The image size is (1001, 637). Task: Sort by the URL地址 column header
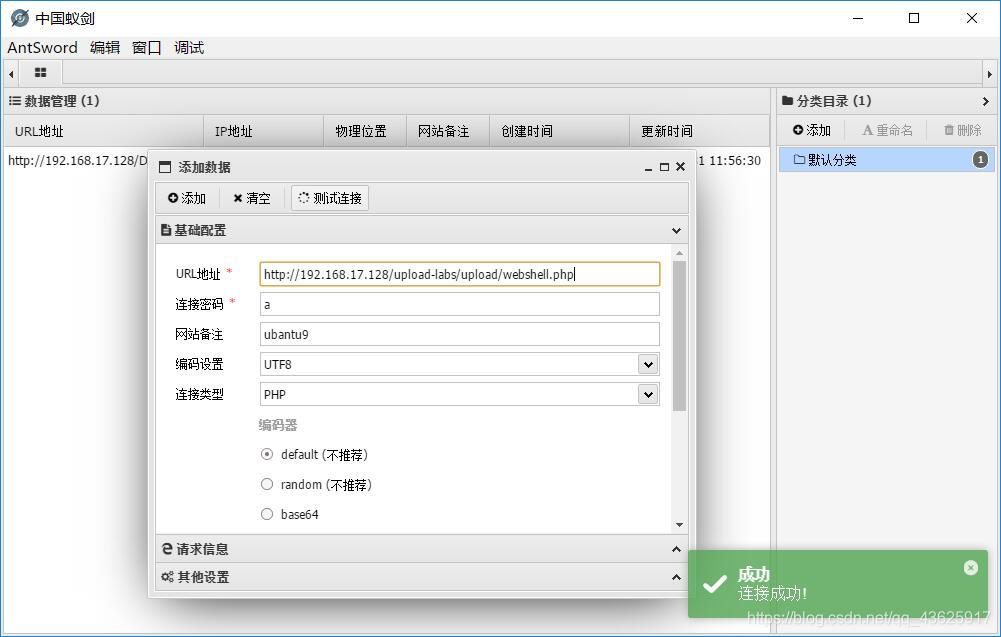103,131
